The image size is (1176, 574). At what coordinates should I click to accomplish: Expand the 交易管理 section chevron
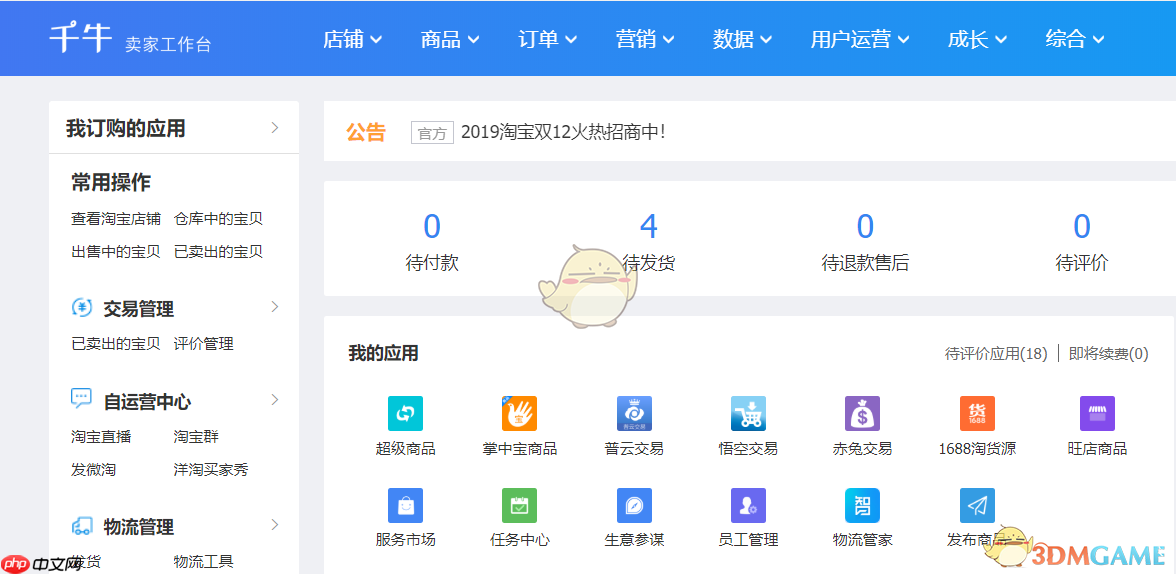tap(274, 306)
